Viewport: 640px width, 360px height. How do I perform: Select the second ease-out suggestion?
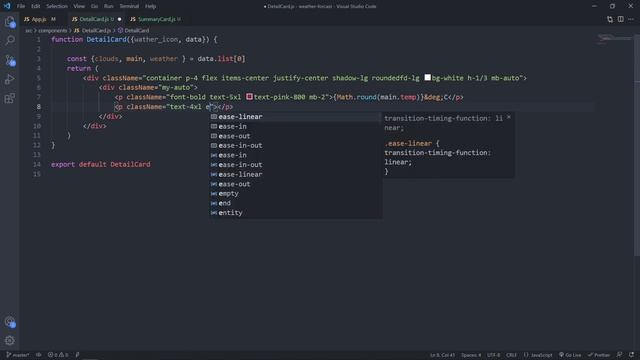296,184
